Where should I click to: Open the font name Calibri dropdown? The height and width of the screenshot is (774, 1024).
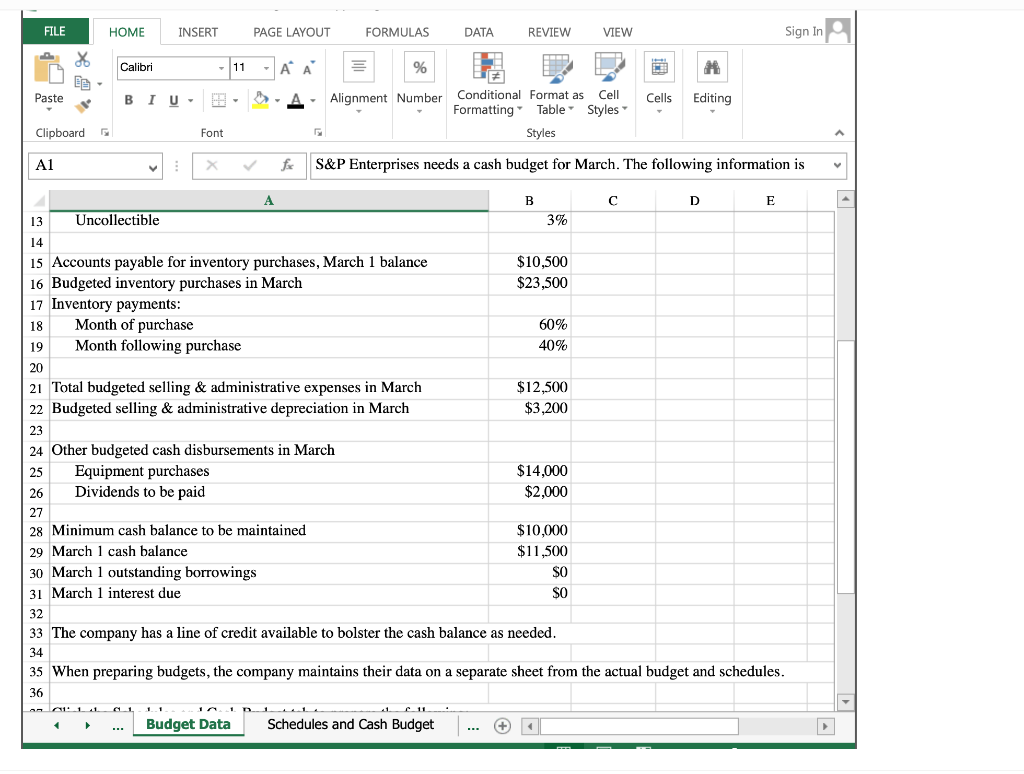221,68
